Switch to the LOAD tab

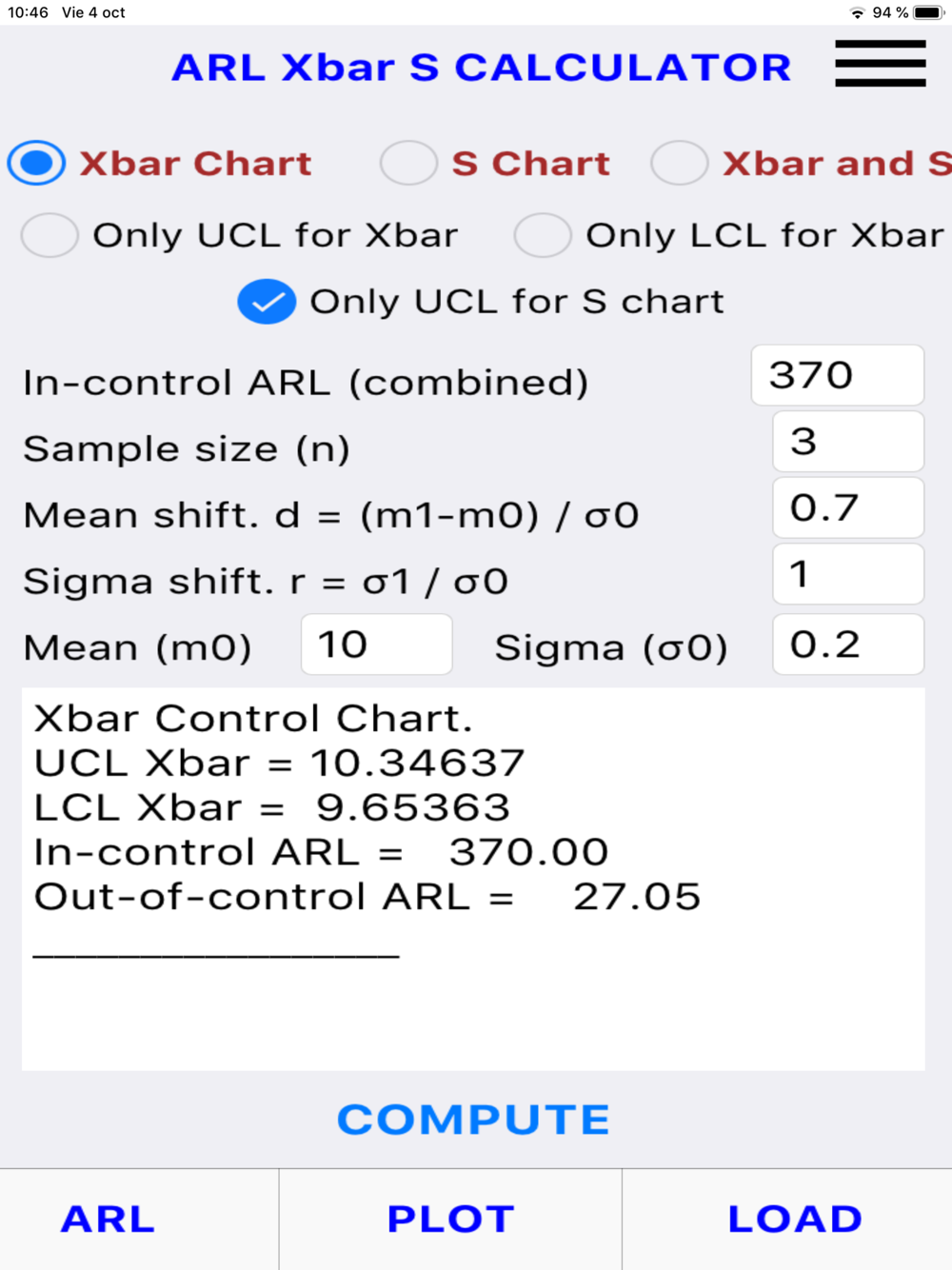tap(795, 1219)
